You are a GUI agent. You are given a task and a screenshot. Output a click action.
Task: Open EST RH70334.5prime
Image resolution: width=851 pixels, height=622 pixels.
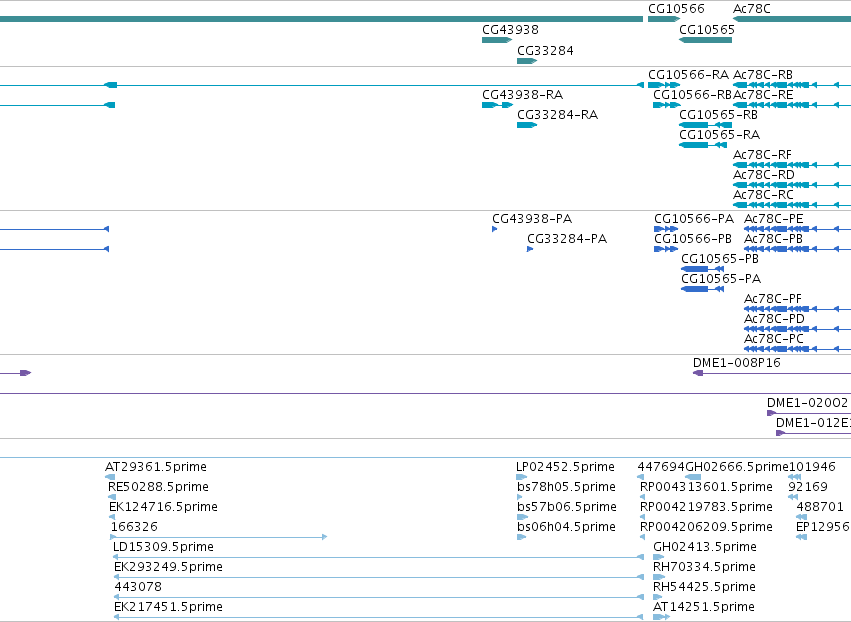704,567
